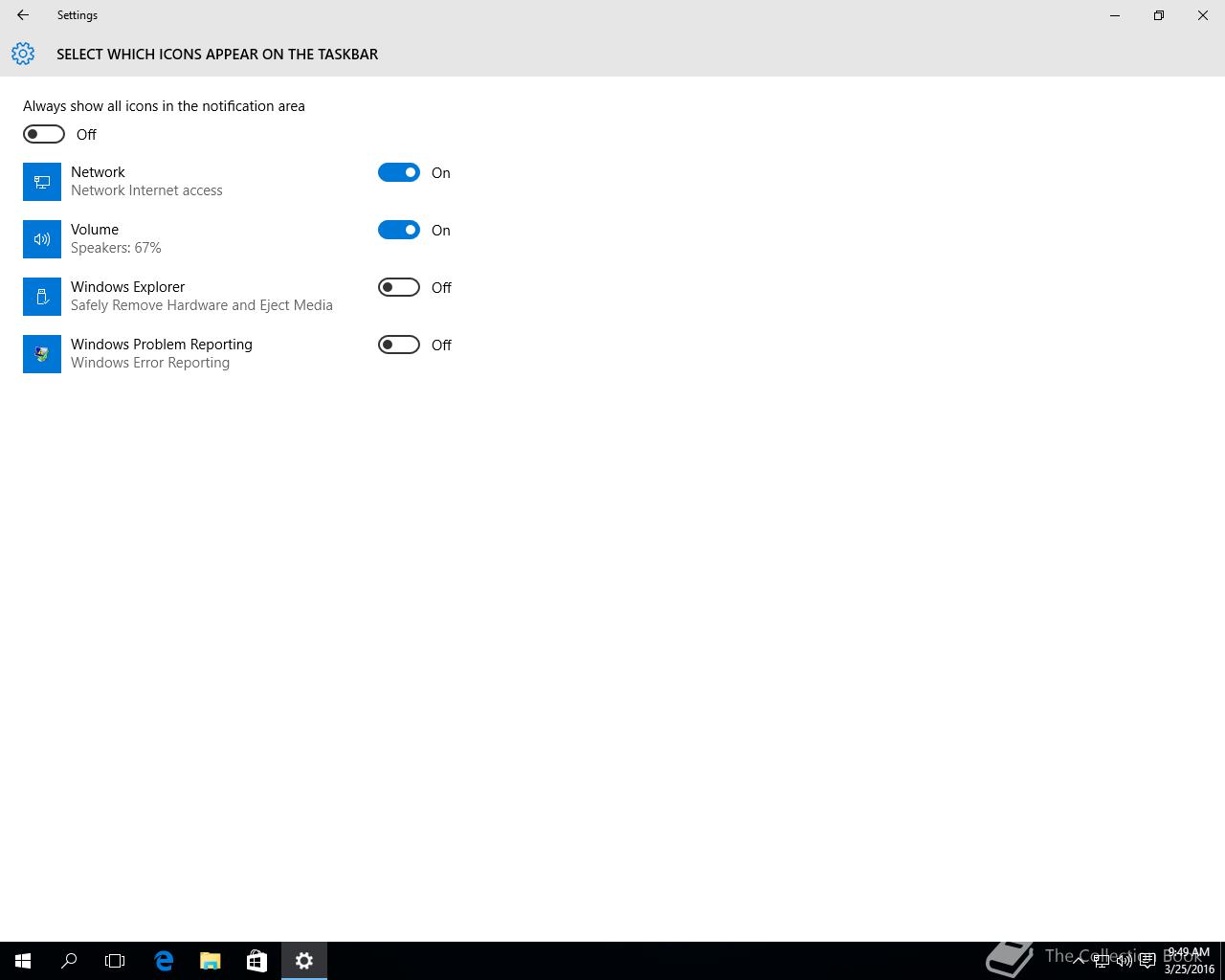Open the Windows Start menu
Image resolution: width=1225 pixels, height=980 pixels.
click(23, 961)
